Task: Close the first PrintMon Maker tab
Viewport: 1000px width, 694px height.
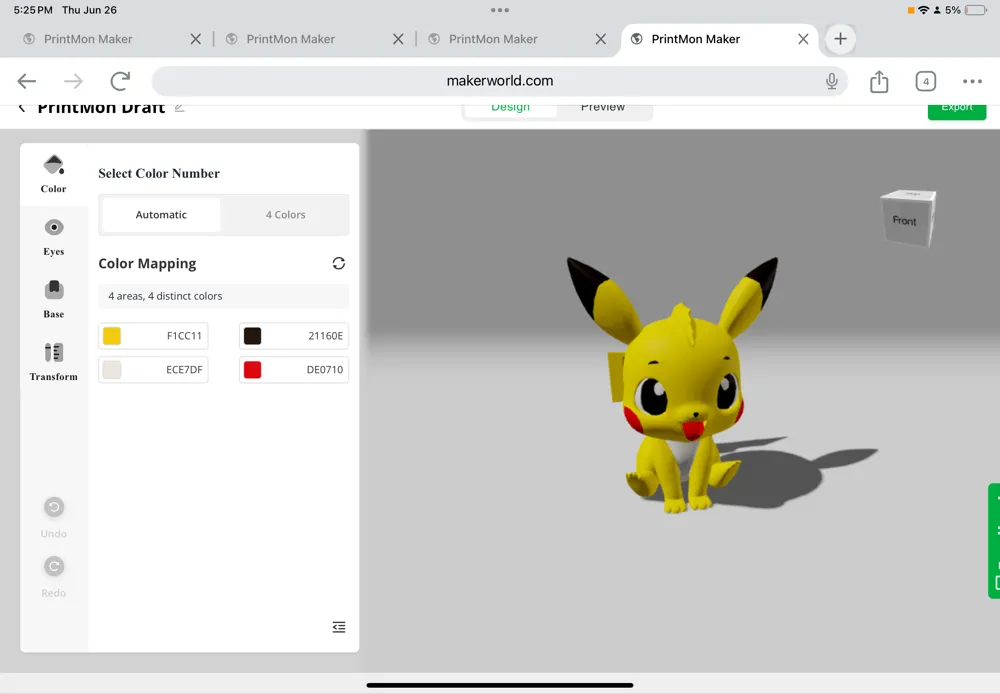Action: pyautogui.click(x=196, y=39)
